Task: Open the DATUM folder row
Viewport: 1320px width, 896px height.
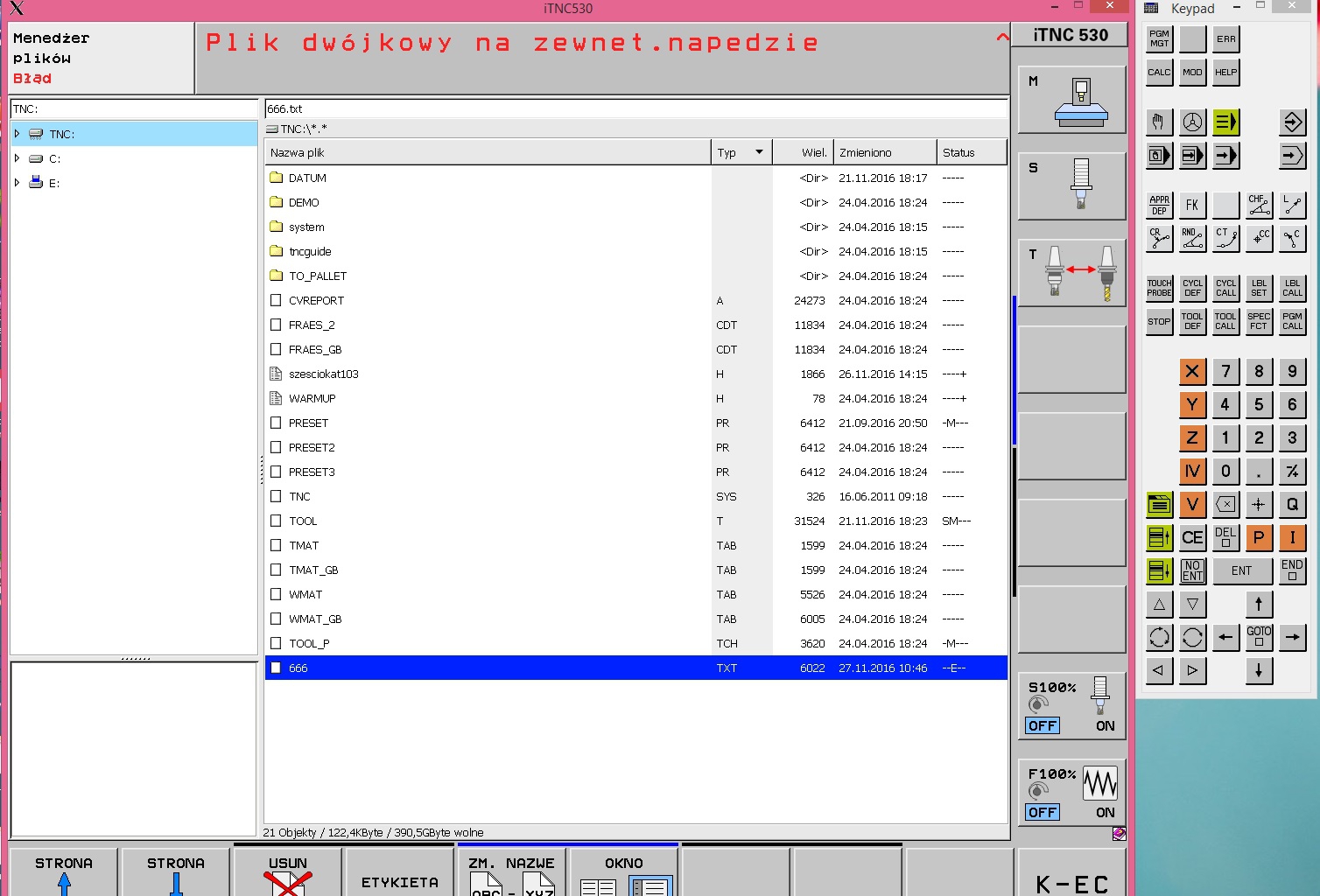Action: click(x=636, y=178)
